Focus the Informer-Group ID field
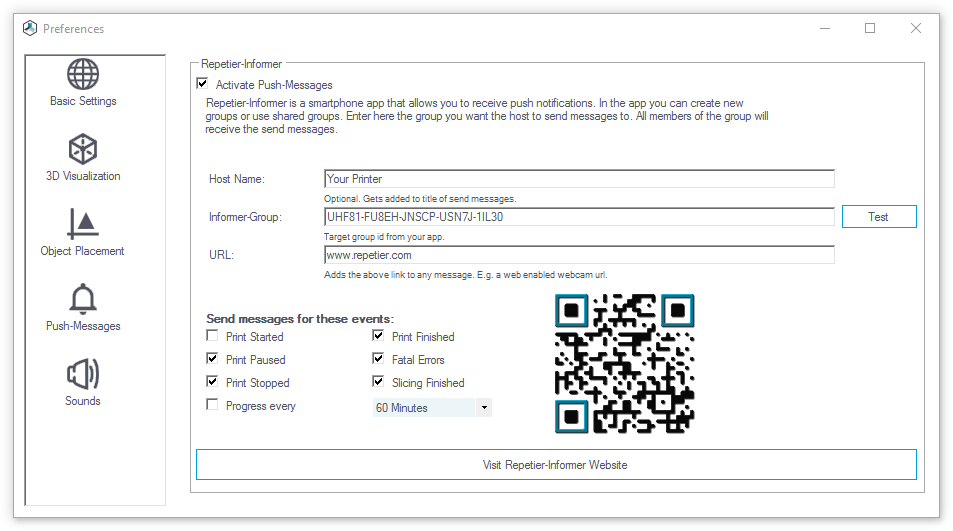The height and width of the screenshot is (531, 953). [579, 217]
